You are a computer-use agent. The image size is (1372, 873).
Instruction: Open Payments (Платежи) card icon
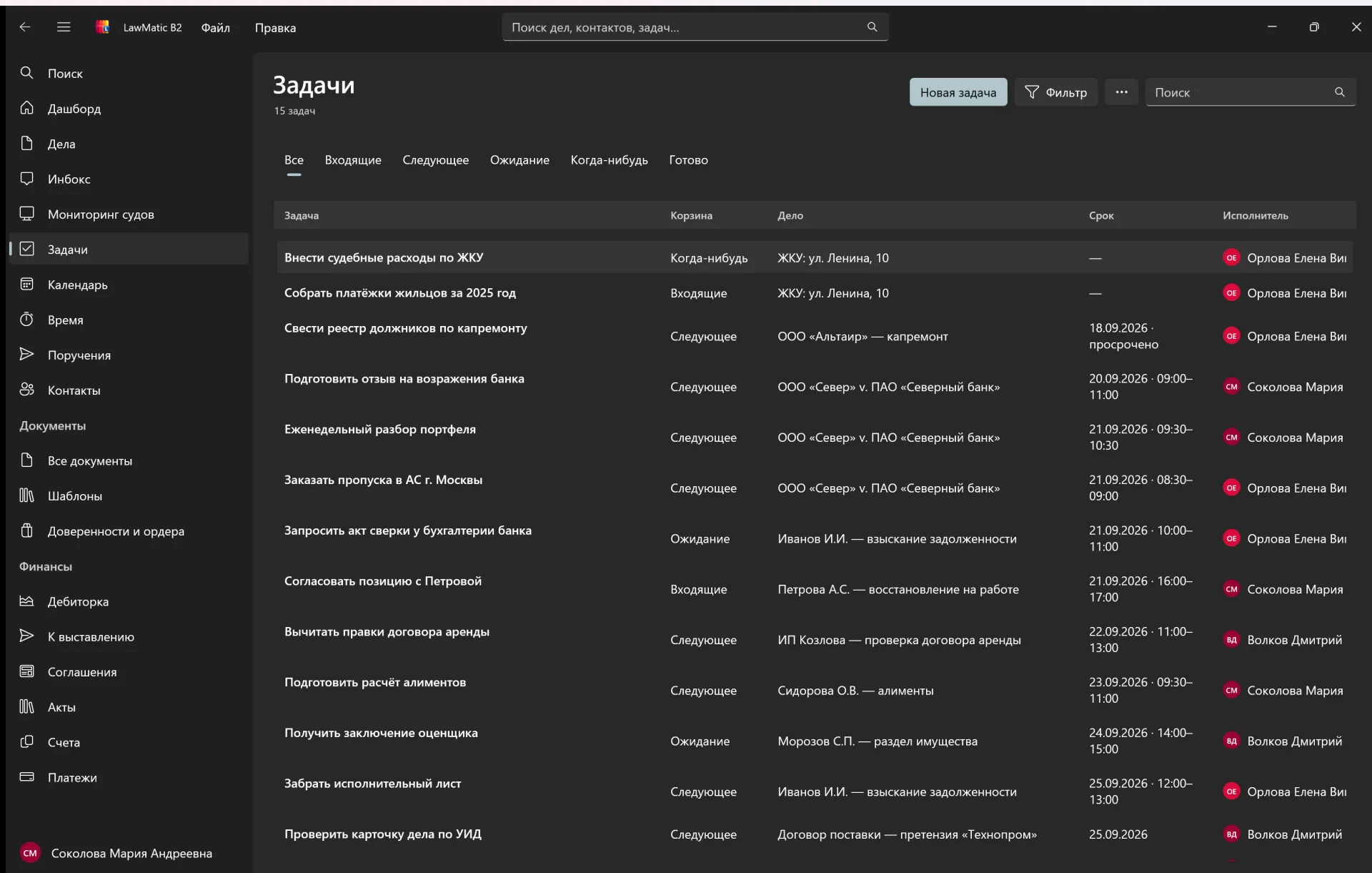[x=26, y=776]
